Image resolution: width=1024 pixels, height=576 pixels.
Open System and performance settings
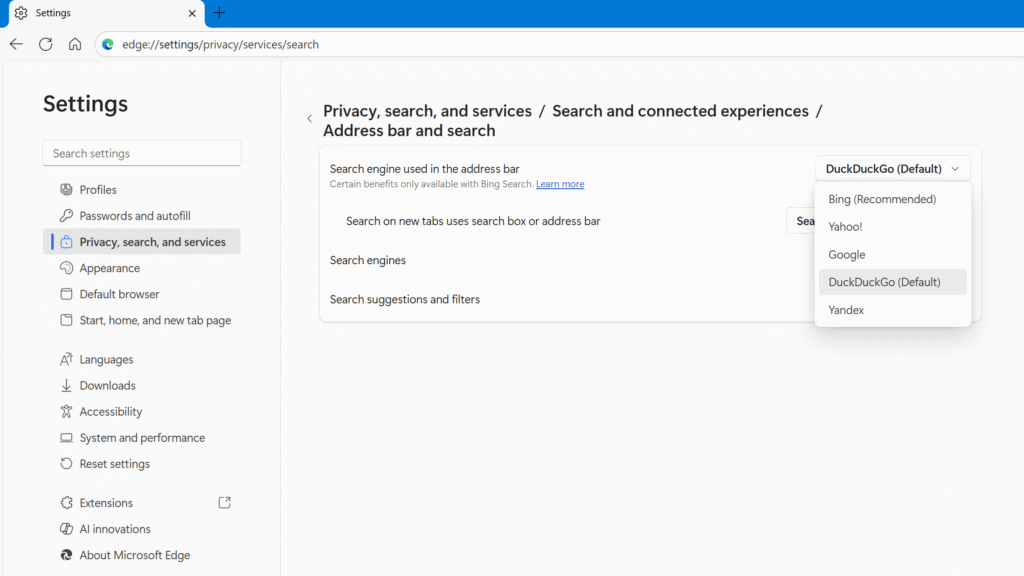[x=142, y=438]
